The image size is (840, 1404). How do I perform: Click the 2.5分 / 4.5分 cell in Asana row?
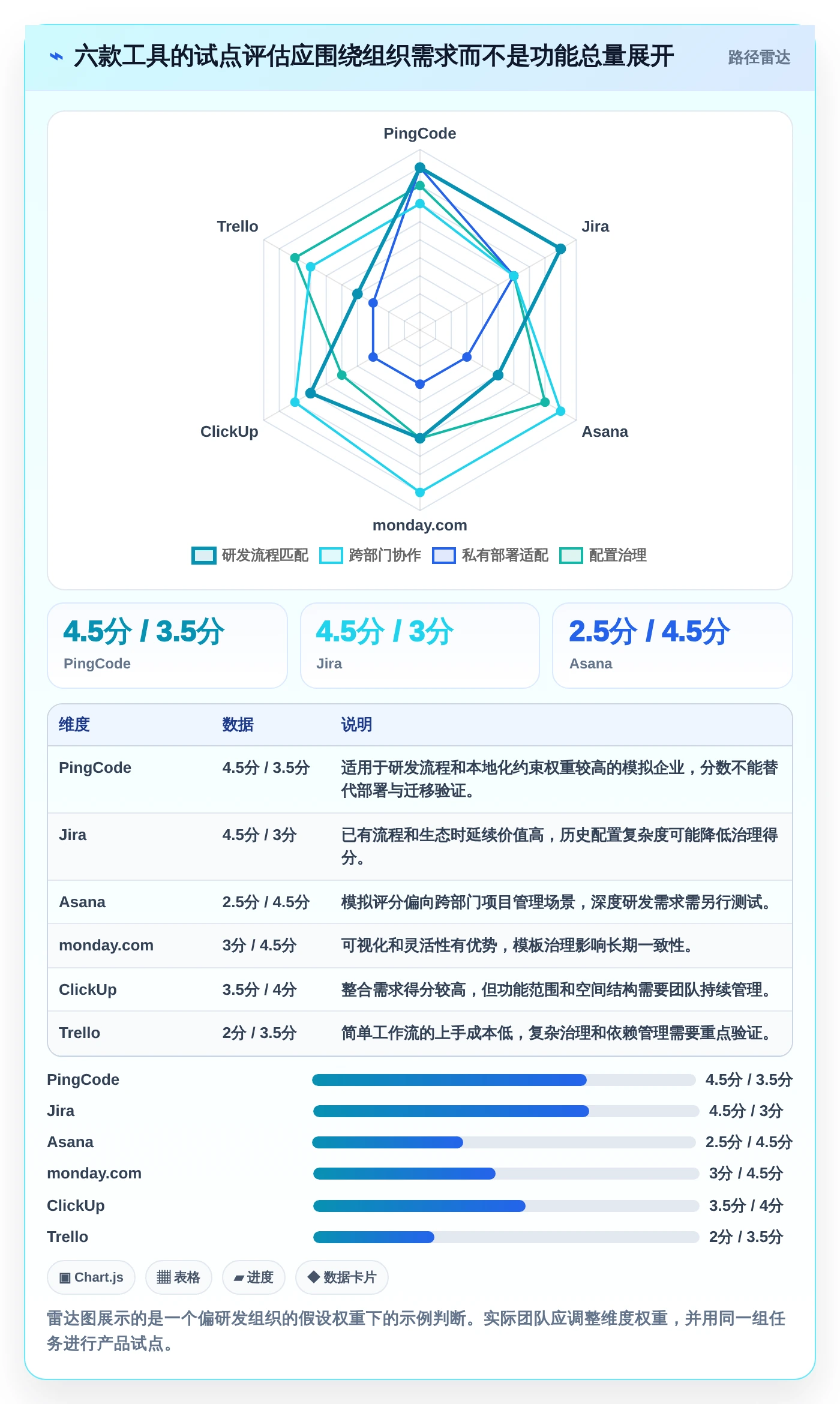click(266, 902)
